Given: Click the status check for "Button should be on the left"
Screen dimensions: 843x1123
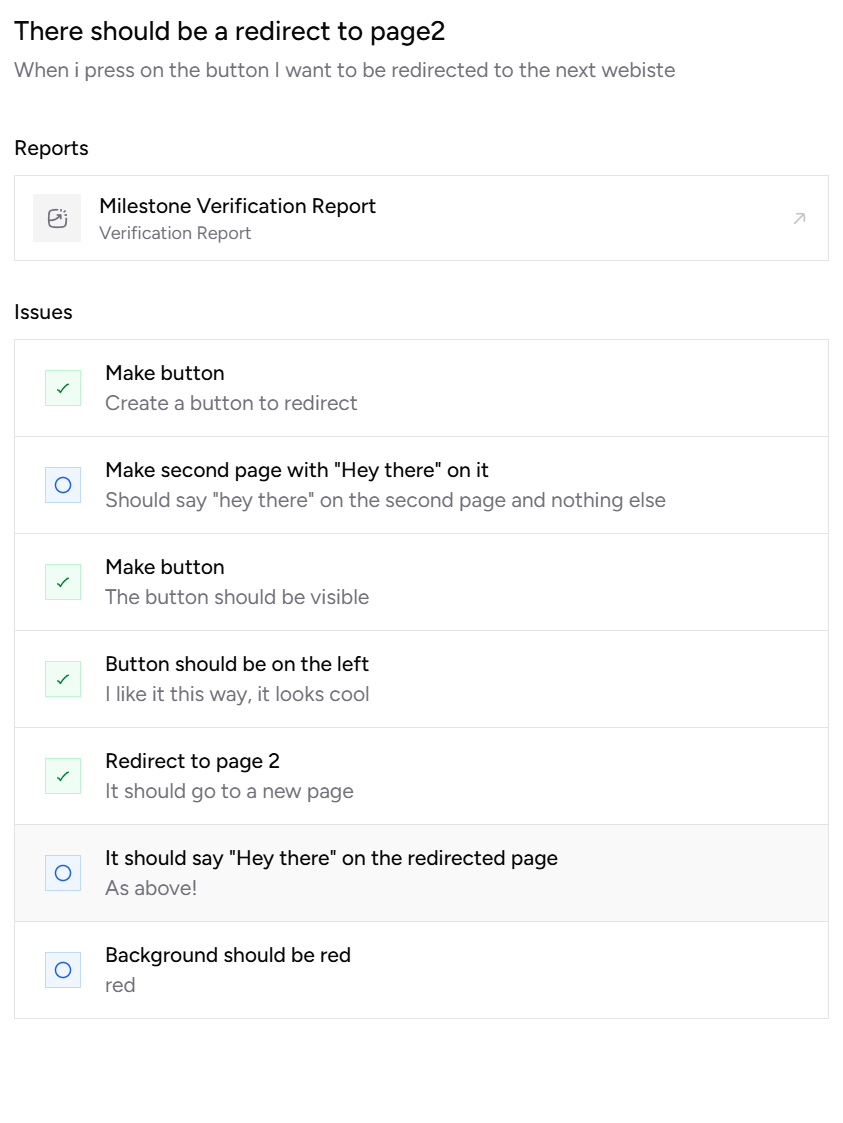Looking at the screenshot, I should coord(63,679).
